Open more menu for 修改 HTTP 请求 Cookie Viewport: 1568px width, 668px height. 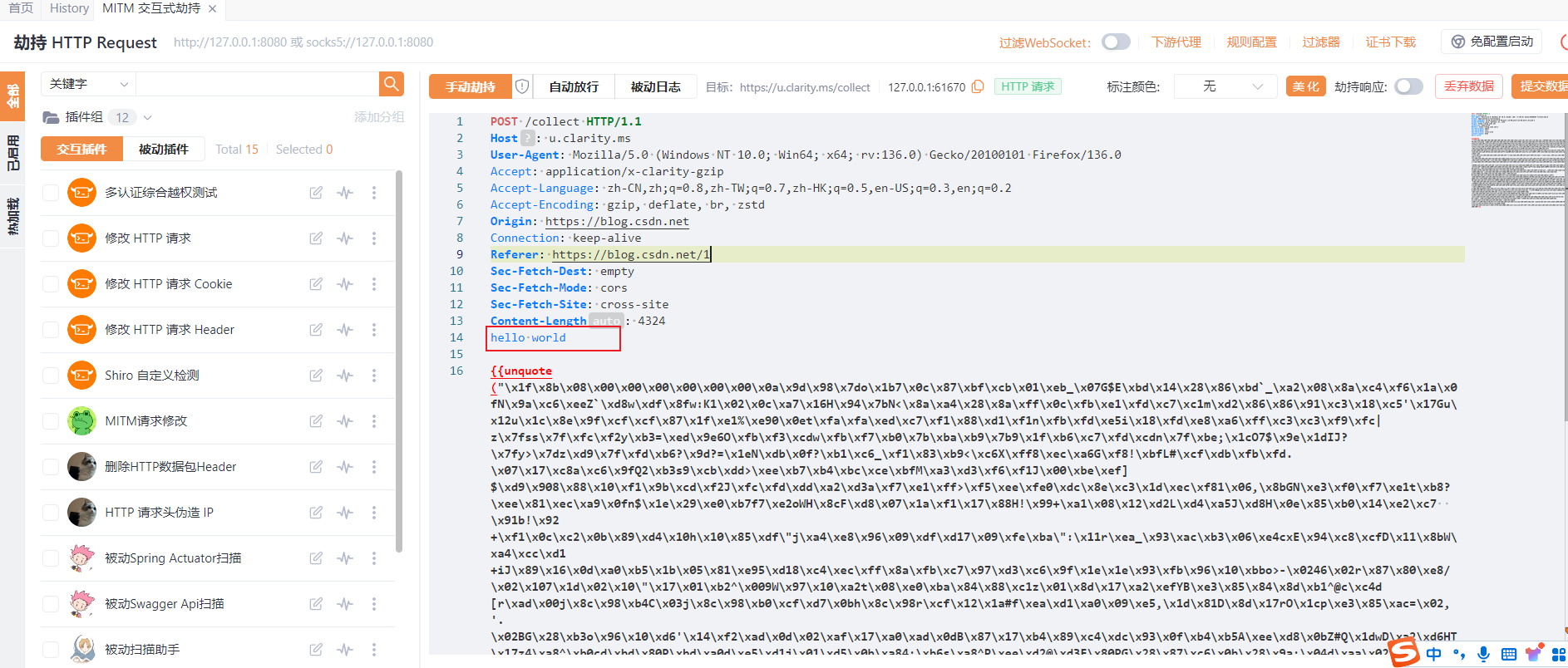pyautogui.click(x=374, y=284)
